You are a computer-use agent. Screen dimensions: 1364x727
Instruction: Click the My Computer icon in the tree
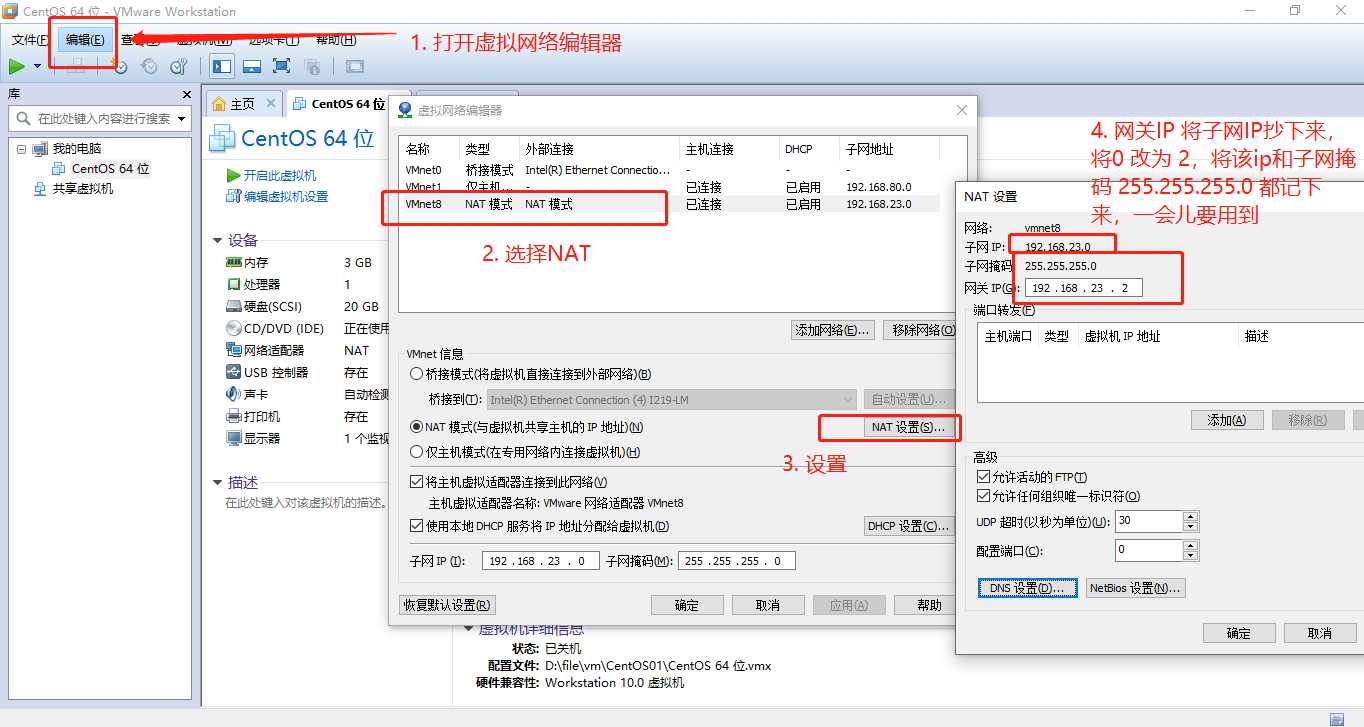coord(40,149)
